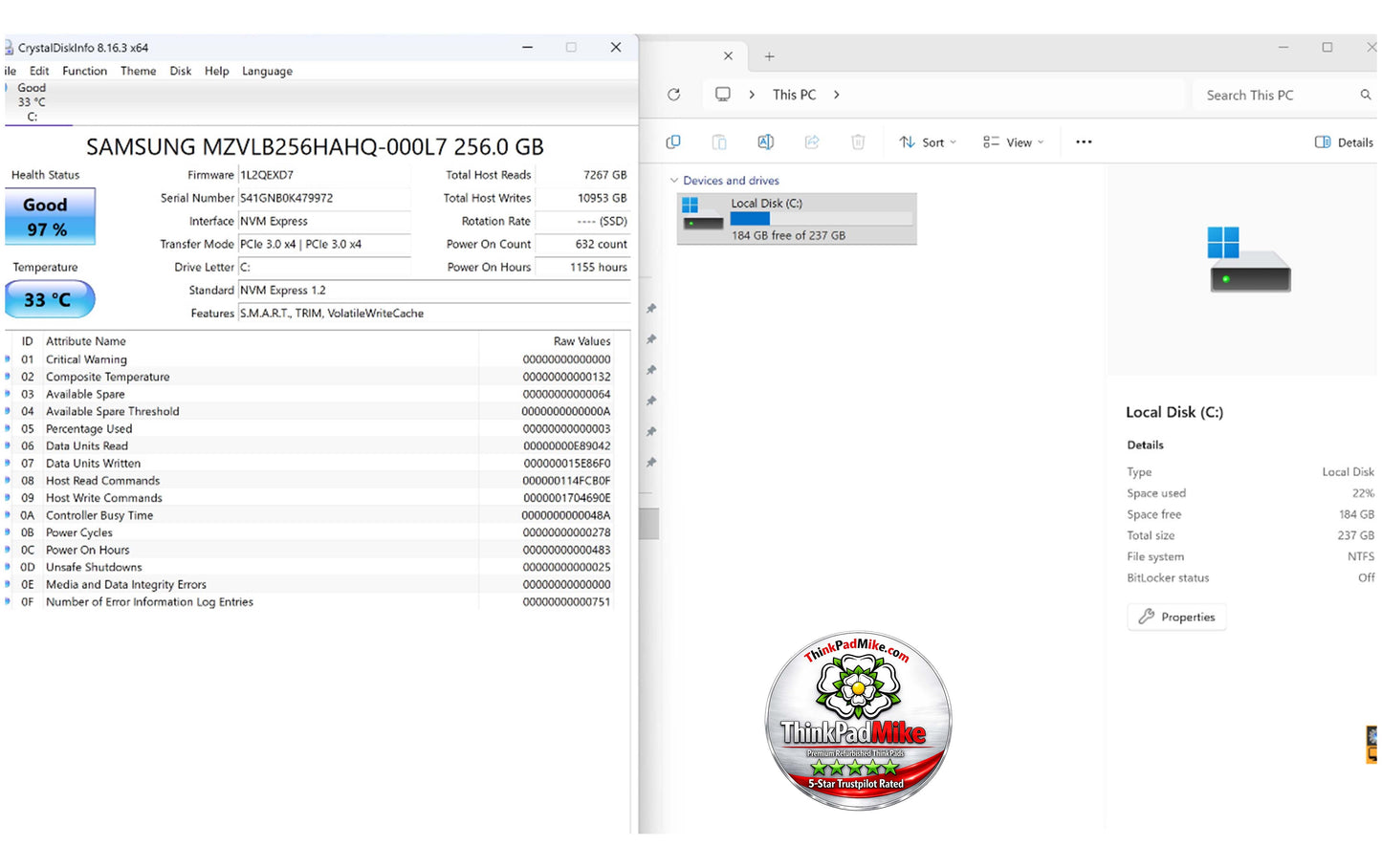1382x868 pixels.
Task: Open the Function menu in CrystalDiskInfo
Action: click(85, 71)
